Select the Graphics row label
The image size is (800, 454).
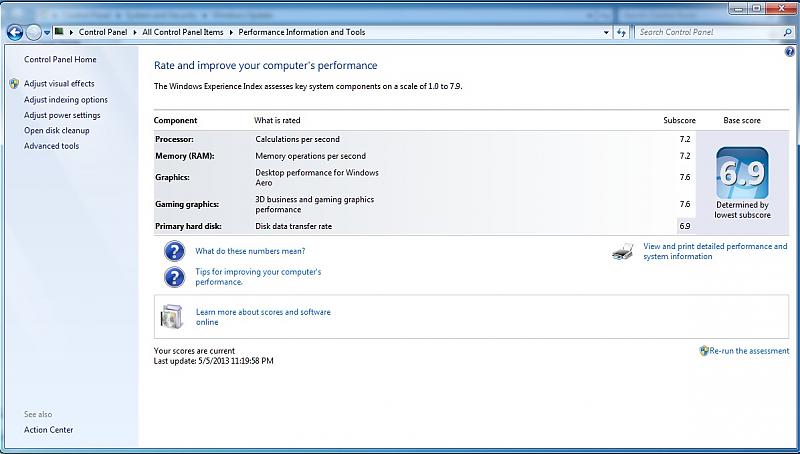point(172,178)
